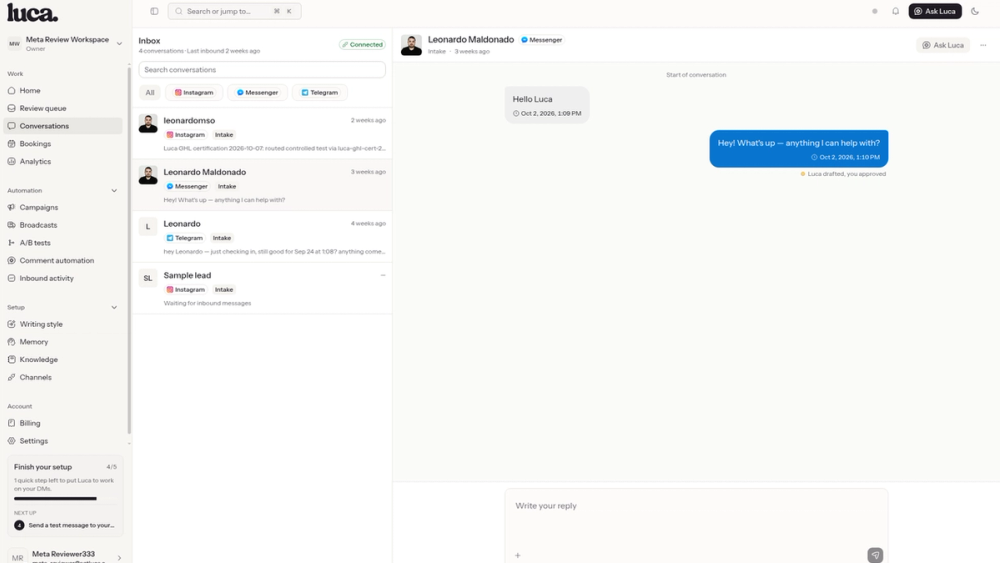Click the Broadcasts icon
The image size is (1000, 563).
tap(11, 225)
